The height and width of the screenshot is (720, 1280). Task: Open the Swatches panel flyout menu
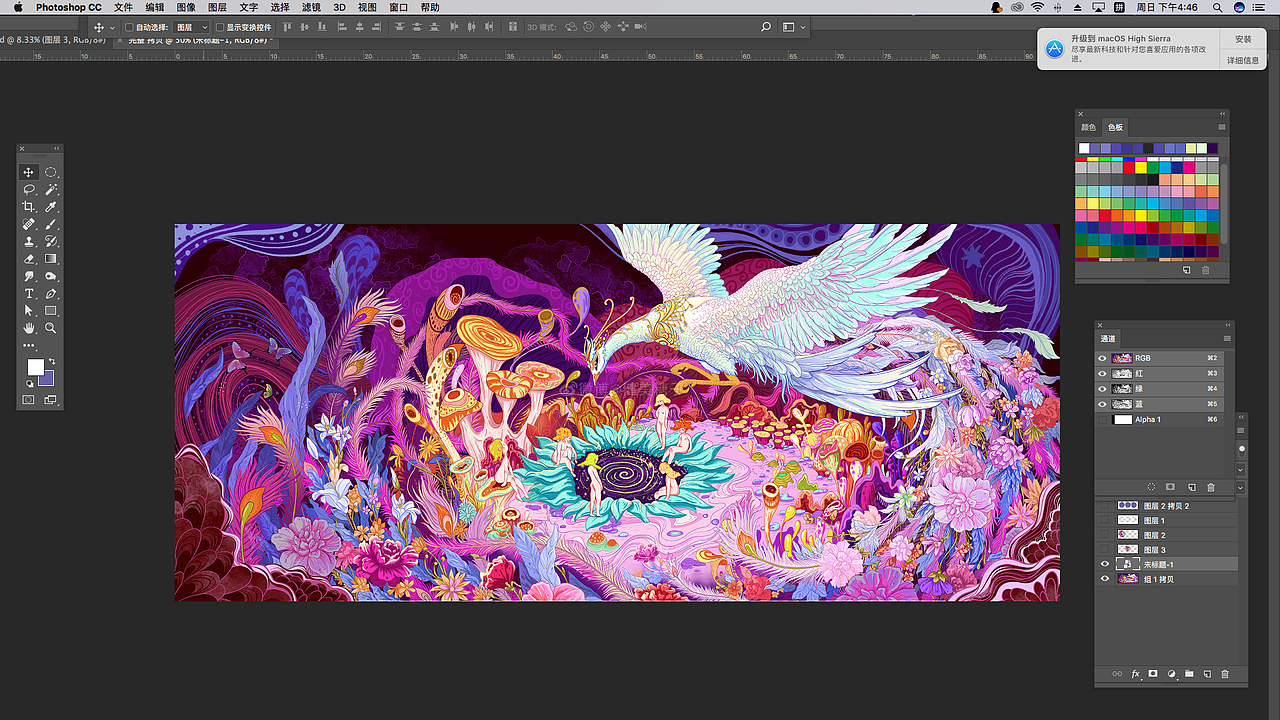[x=1222, y=127]
